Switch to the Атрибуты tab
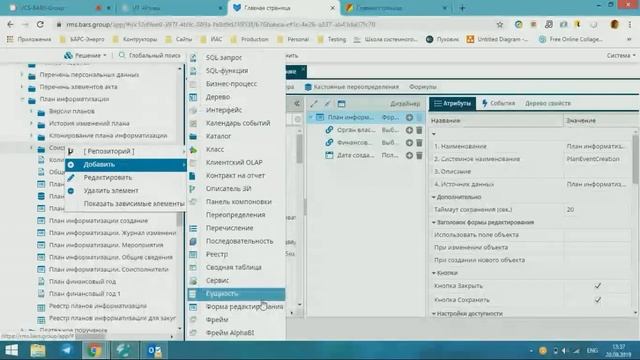Screen dimensions: 640x360 [x=452, y=104]
